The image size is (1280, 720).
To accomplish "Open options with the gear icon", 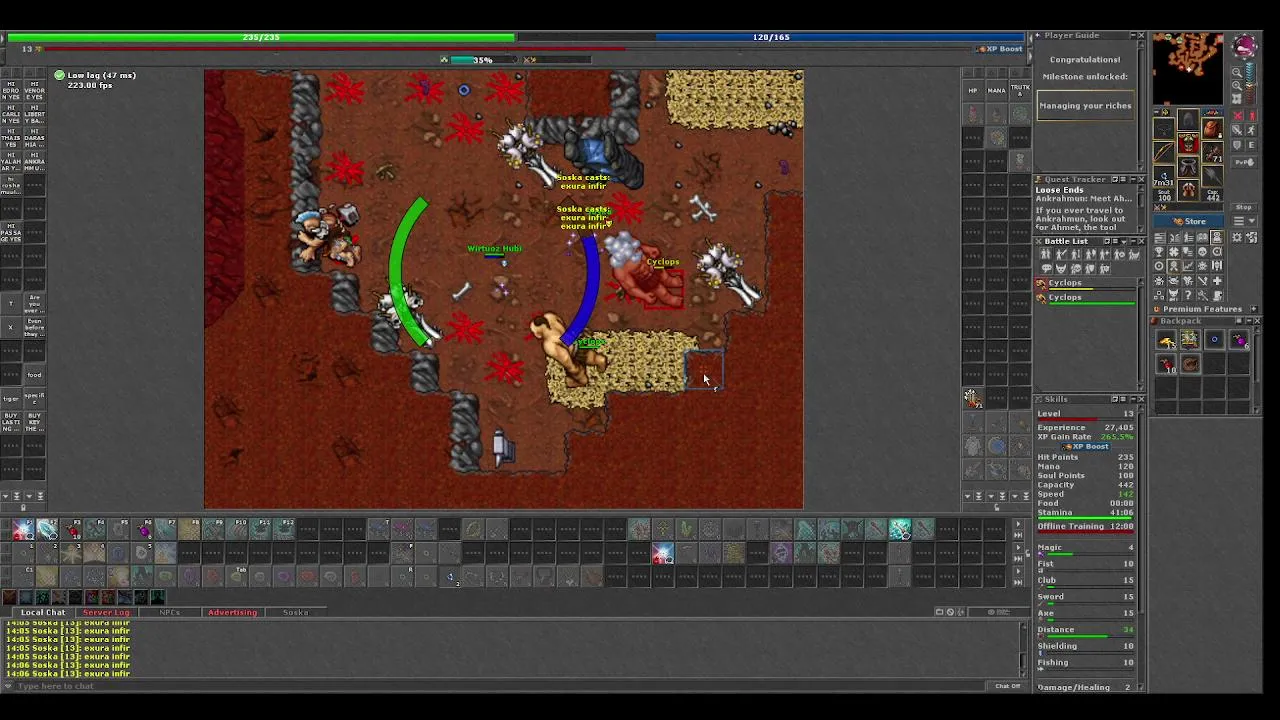I will point(1237,238).
